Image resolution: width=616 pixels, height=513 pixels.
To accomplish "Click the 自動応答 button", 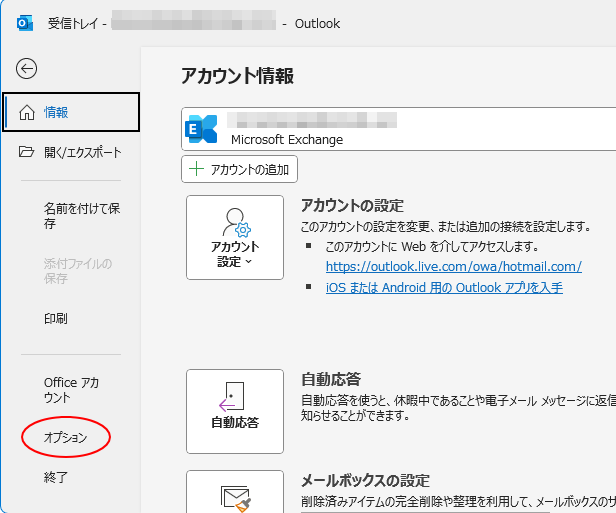I will [235, 411].
